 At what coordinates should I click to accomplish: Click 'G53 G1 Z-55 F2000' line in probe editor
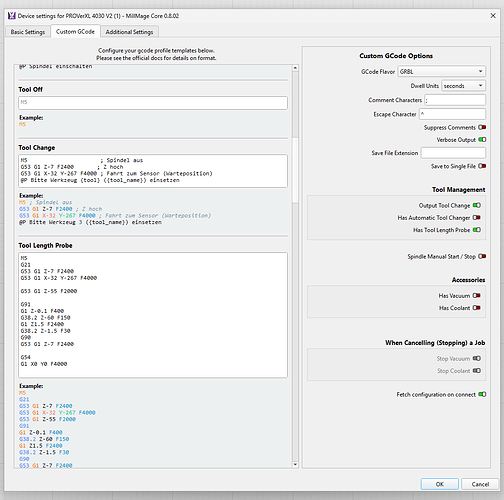pyautogui.click(x=49, y=291)
